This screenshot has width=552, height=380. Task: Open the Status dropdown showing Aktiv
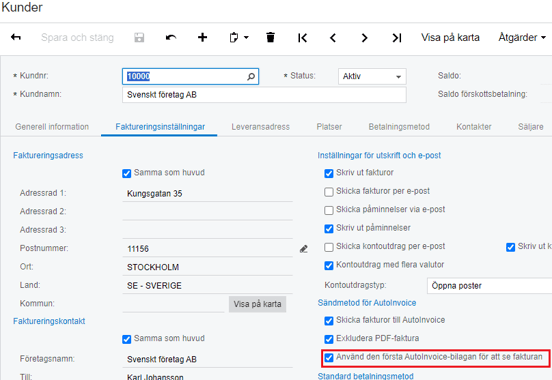(x=372, y=76)
